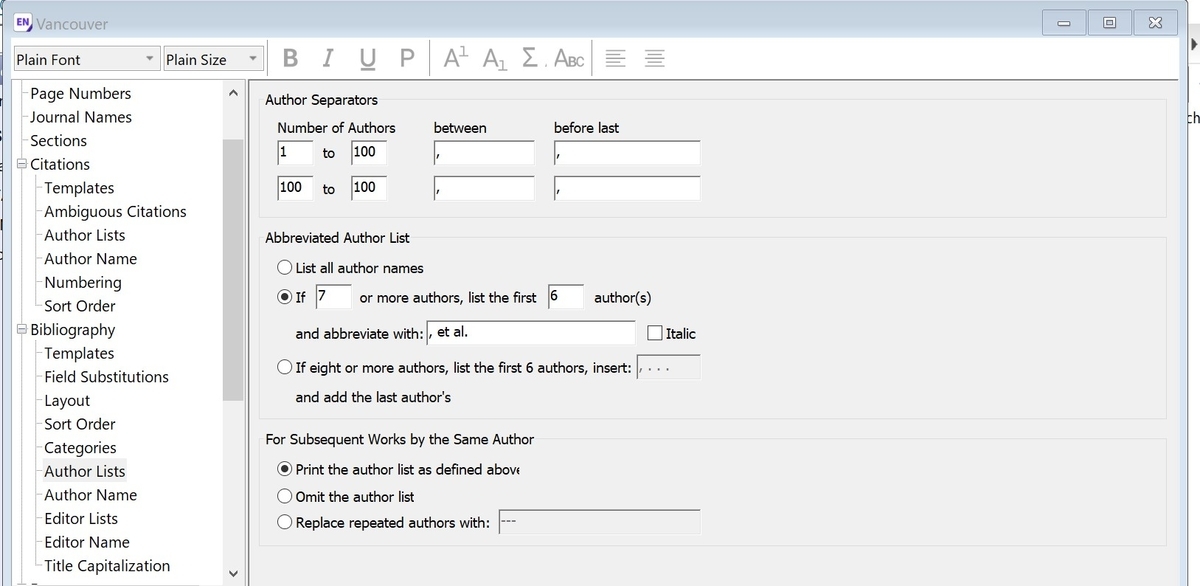1200x586 pixels.
Task: Open the Plain Font dropdown
Action: tap(87, 59)
